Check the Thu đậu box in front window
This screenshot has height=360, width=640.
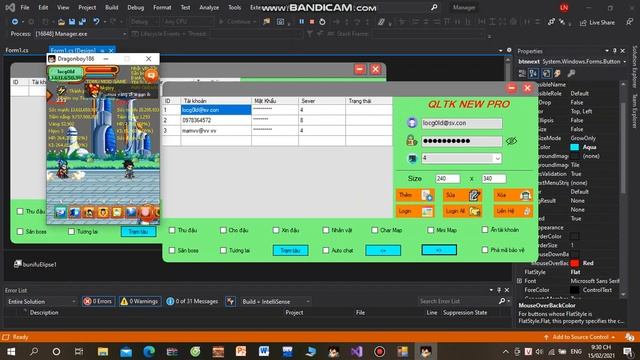pos(172,230)
